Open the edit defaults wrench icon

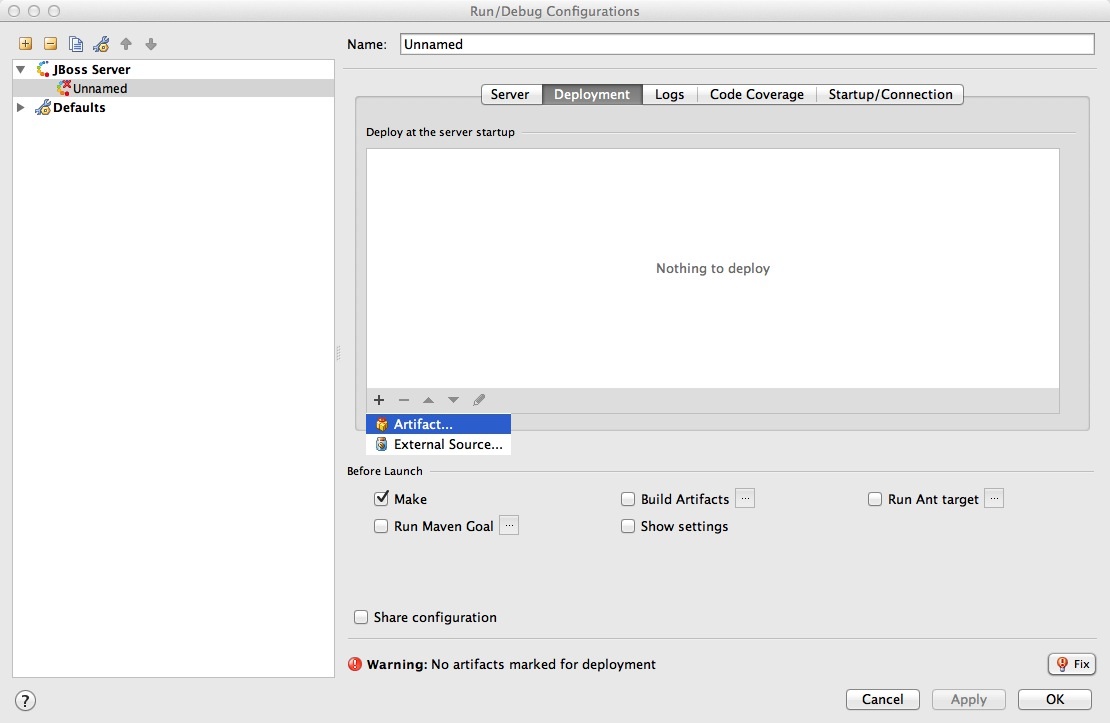[101, 44]
